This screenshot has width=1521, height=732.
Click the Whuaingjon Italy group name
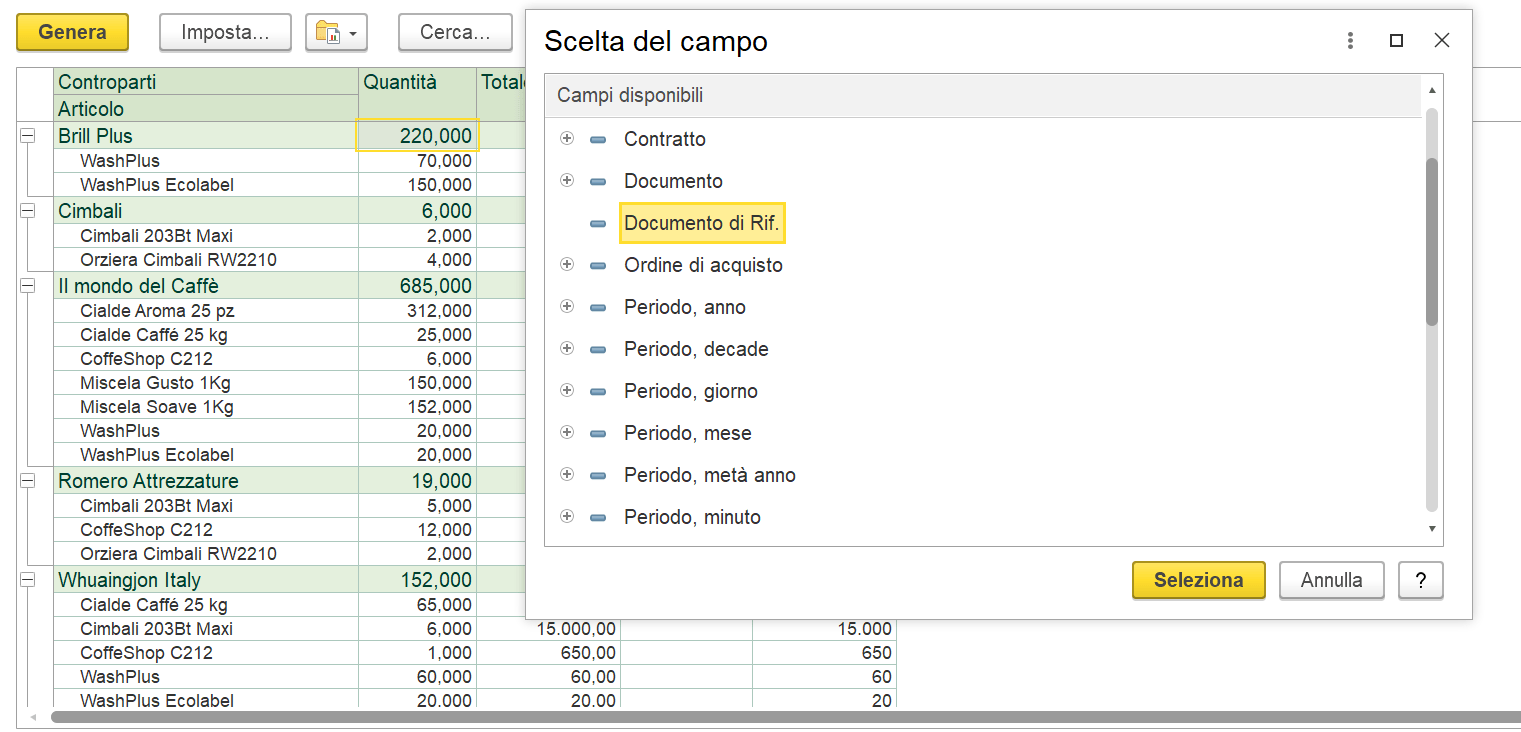(x=130, y=580)
